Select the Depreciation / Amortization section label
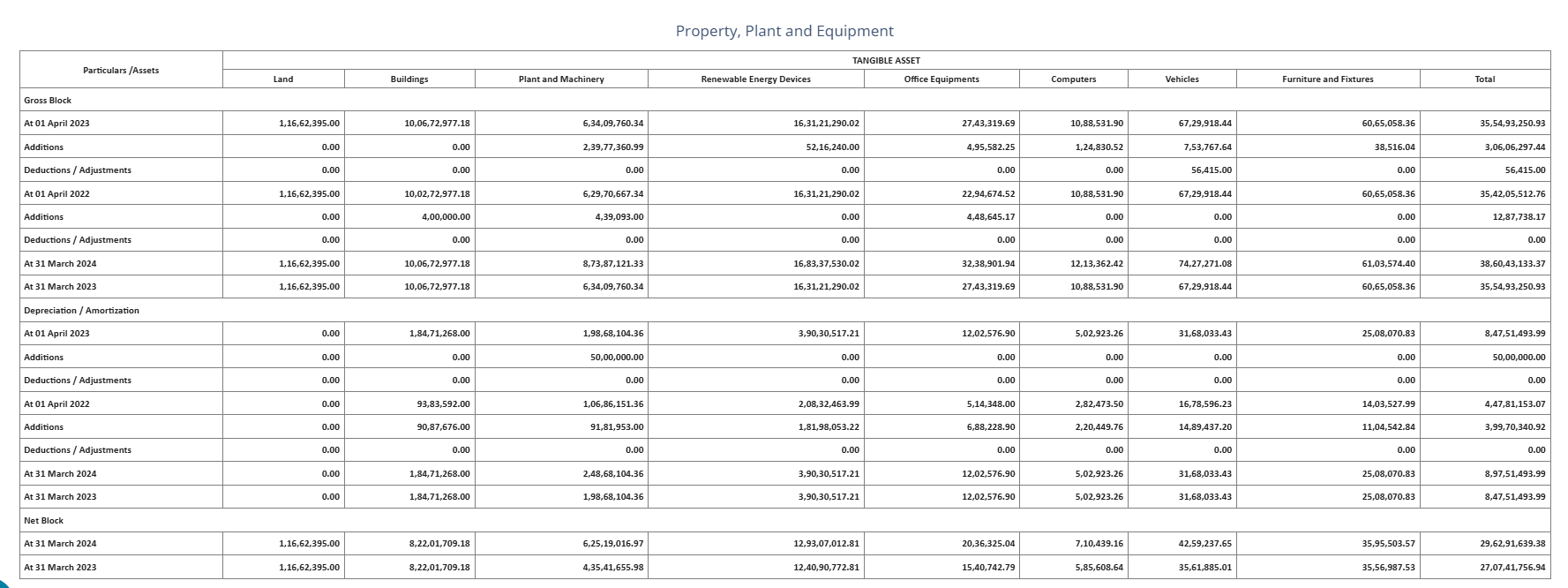The width and height of the screenshot is (1568, 588). (x=81, y=311)
